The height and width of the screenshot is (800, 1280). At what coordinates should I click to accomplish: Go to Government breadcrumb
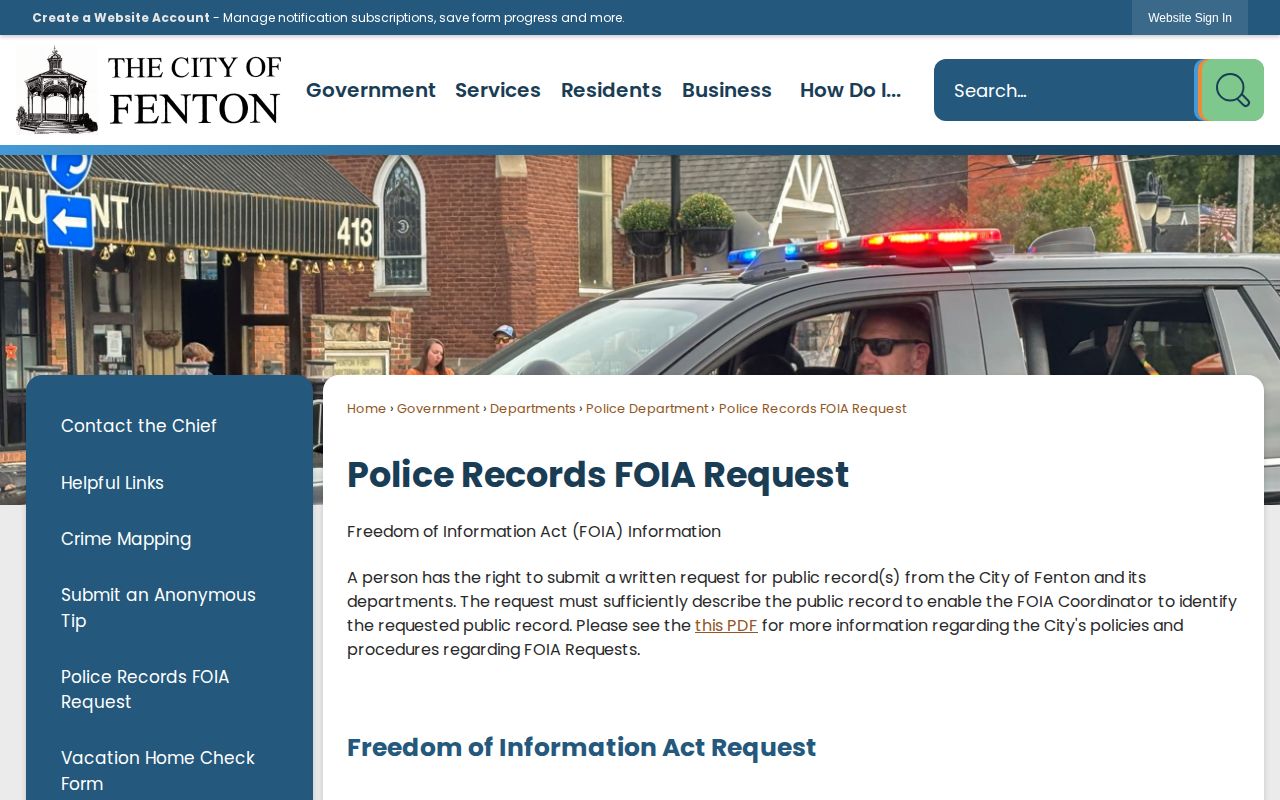[438, 409]
